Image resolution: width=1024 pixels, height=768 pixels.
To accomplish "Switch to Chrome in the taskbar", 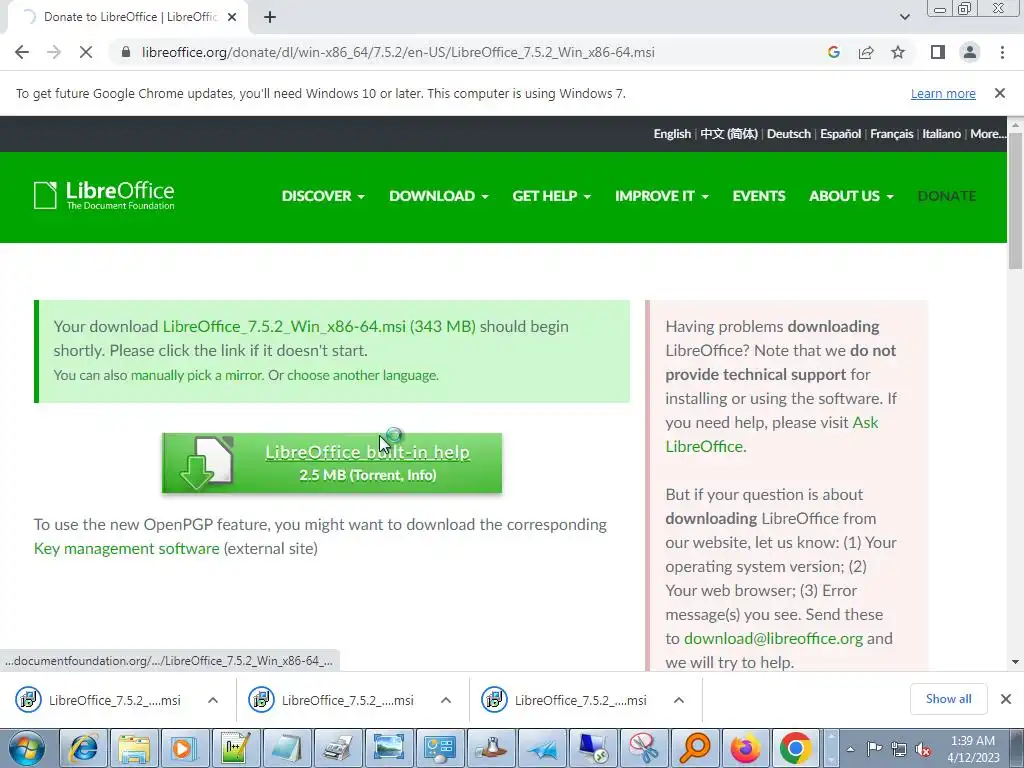I will coord(795,748).
